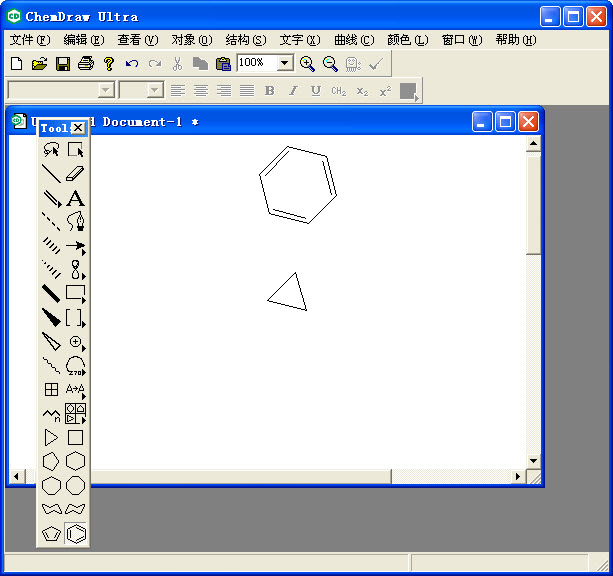Open the 100% zoom level dropdown
The image size is (613, 576).
click(x=285, y=63)
